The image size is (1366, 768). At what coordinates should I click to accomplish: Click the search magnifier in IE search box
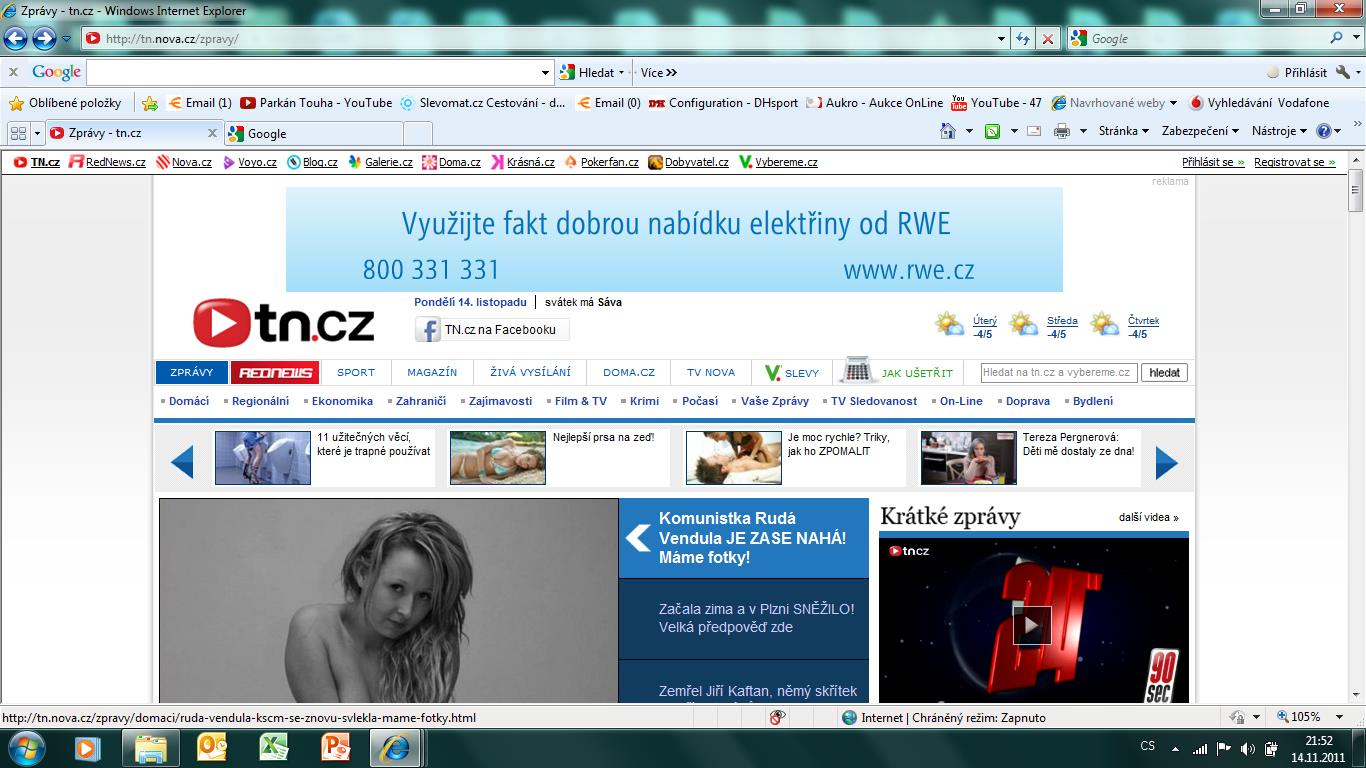[x=1337, y=38]
